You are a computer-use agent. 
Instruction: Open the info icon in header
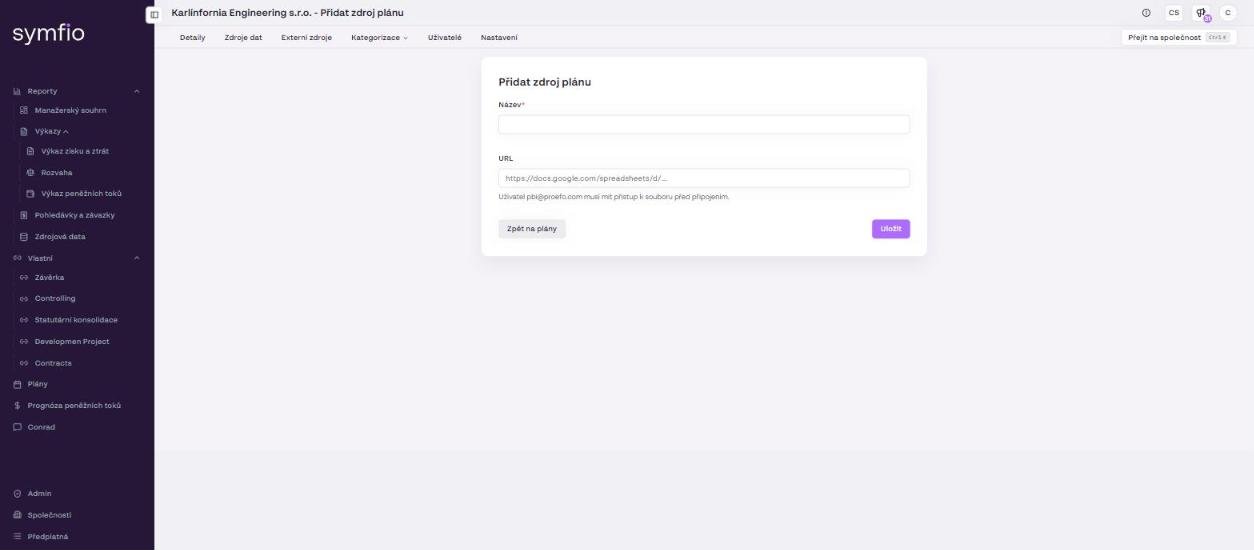(1145, 12)
